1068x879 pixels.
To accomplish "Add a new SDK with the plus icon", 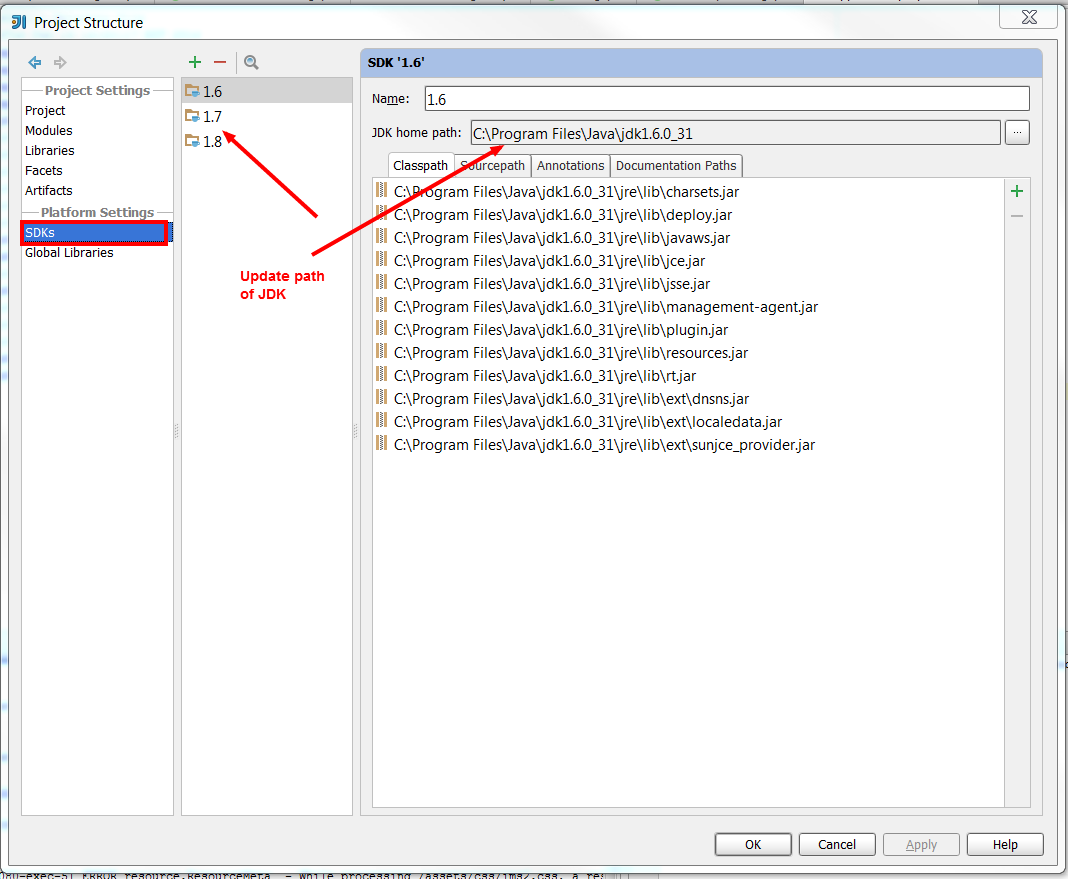I will tap(194, 62).
